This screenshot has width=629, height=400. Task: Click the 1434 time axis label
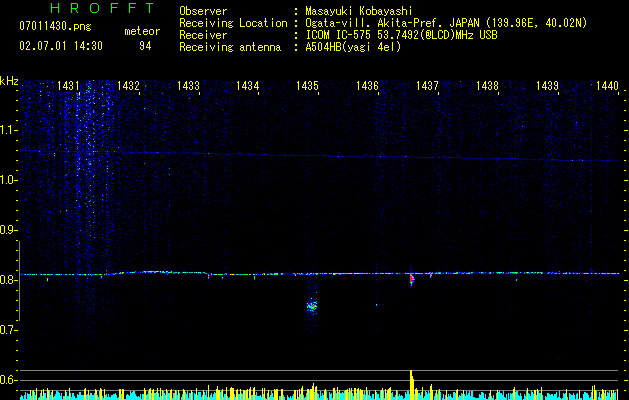tap(248, 85)
